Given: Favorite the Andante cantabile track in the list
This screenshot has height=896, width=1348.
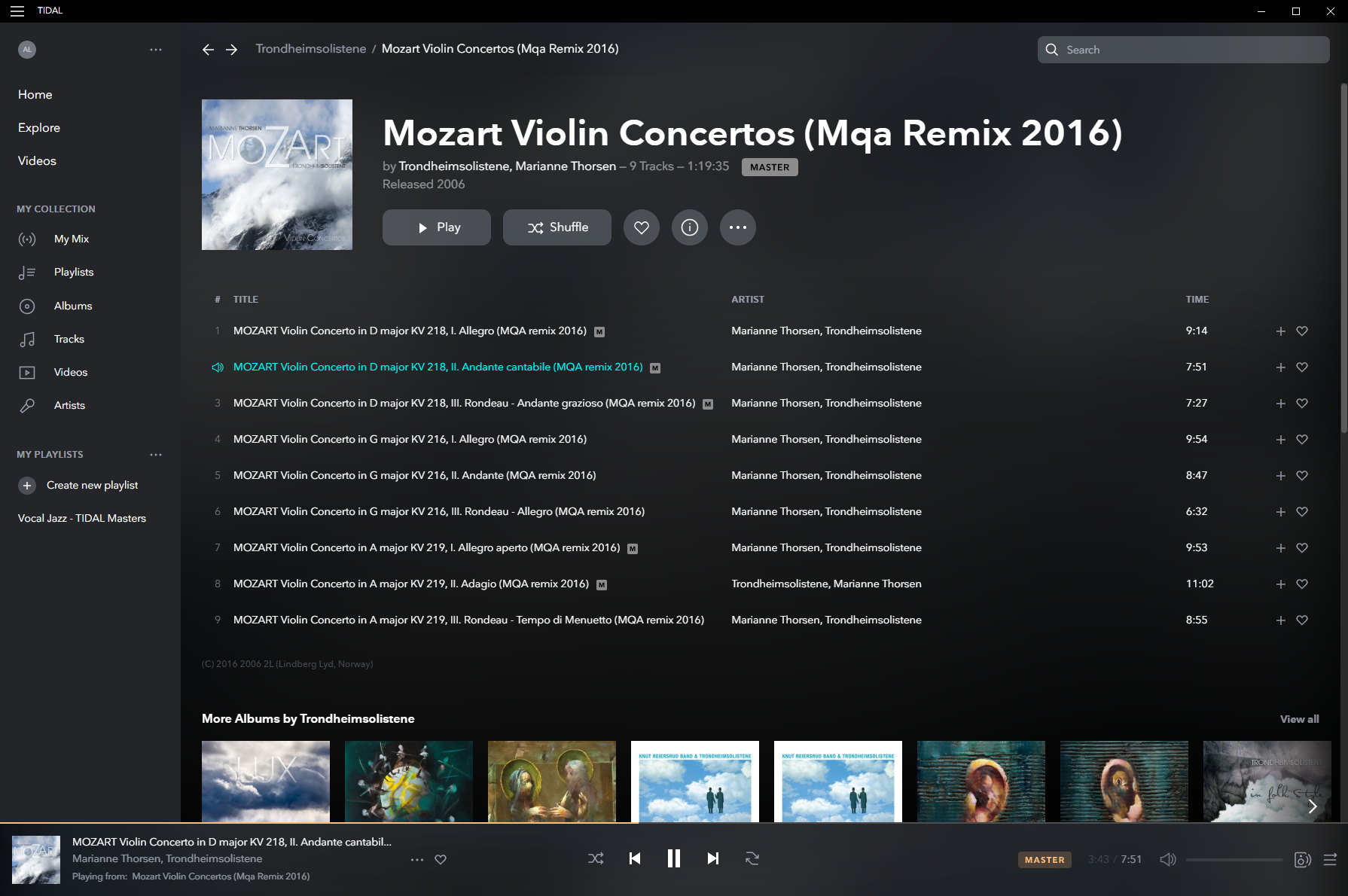Looking at the screenshot, I should coord(1302,367).
